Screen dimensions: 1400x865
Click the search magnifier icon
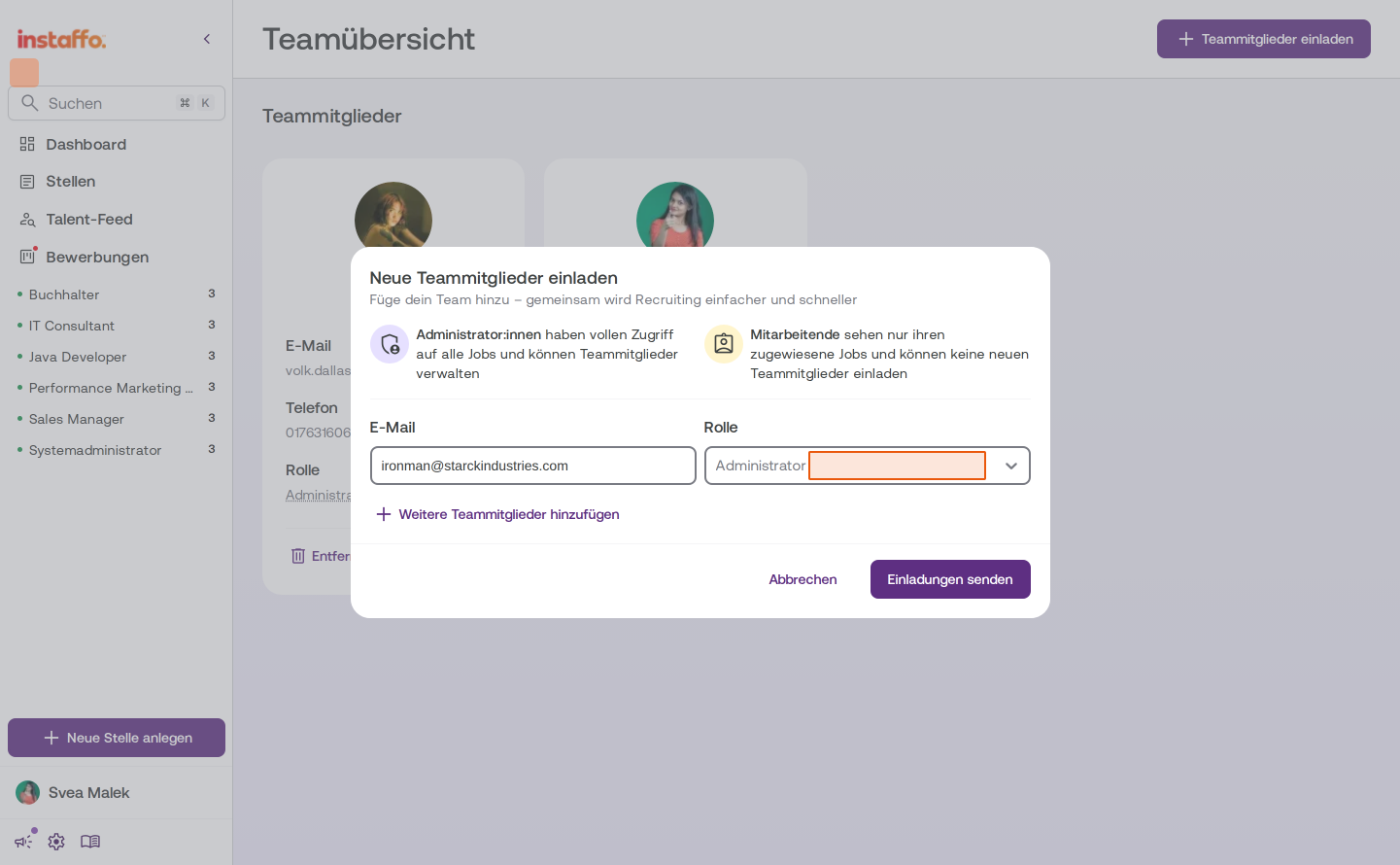click(30, 103)
